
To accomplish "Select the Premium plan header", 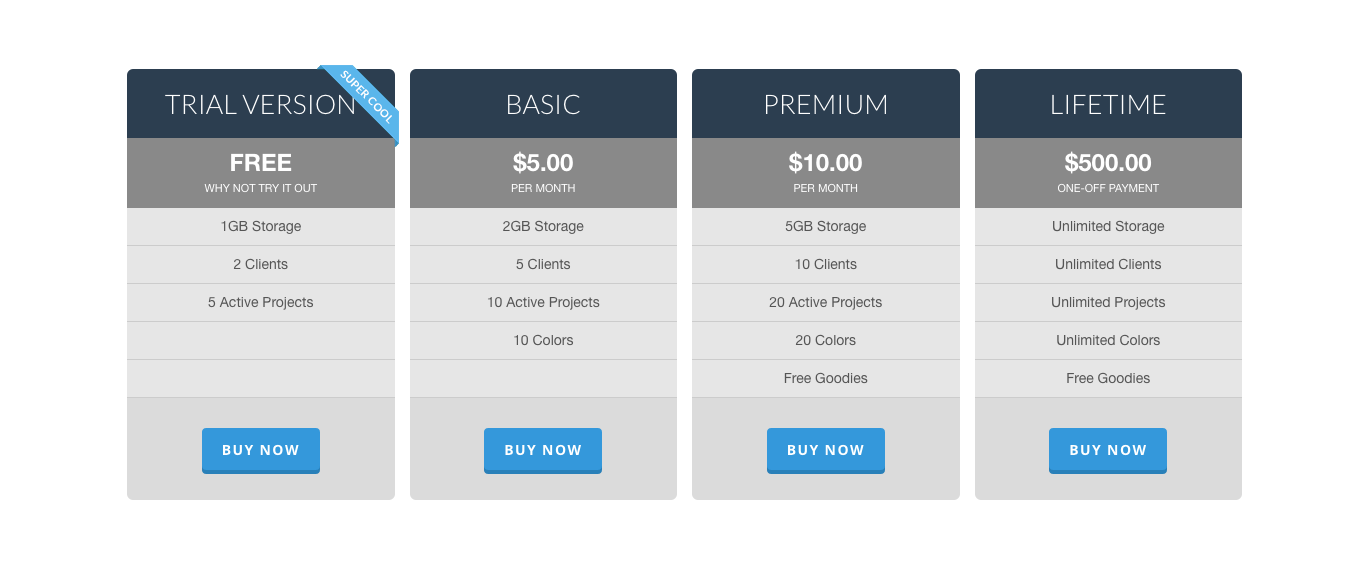I will click(826, 104).
